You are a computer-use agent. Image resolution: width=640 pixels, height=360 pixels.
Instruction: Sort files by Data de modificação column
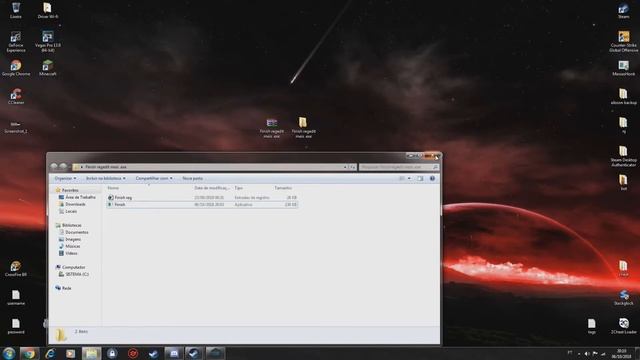point(212,188)
